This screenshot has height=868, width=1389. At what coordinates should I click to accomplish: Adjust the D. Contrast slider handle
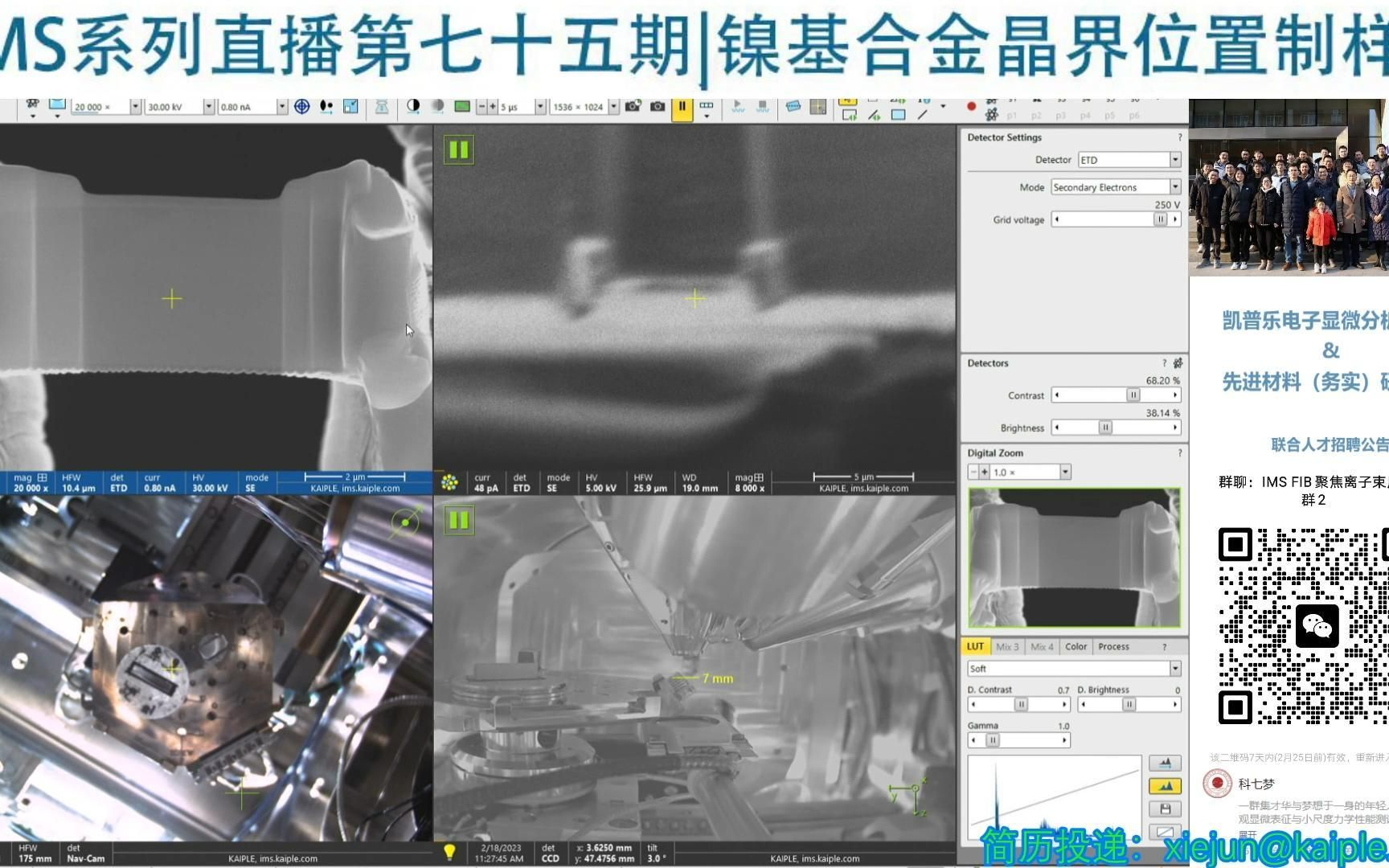1021,705
